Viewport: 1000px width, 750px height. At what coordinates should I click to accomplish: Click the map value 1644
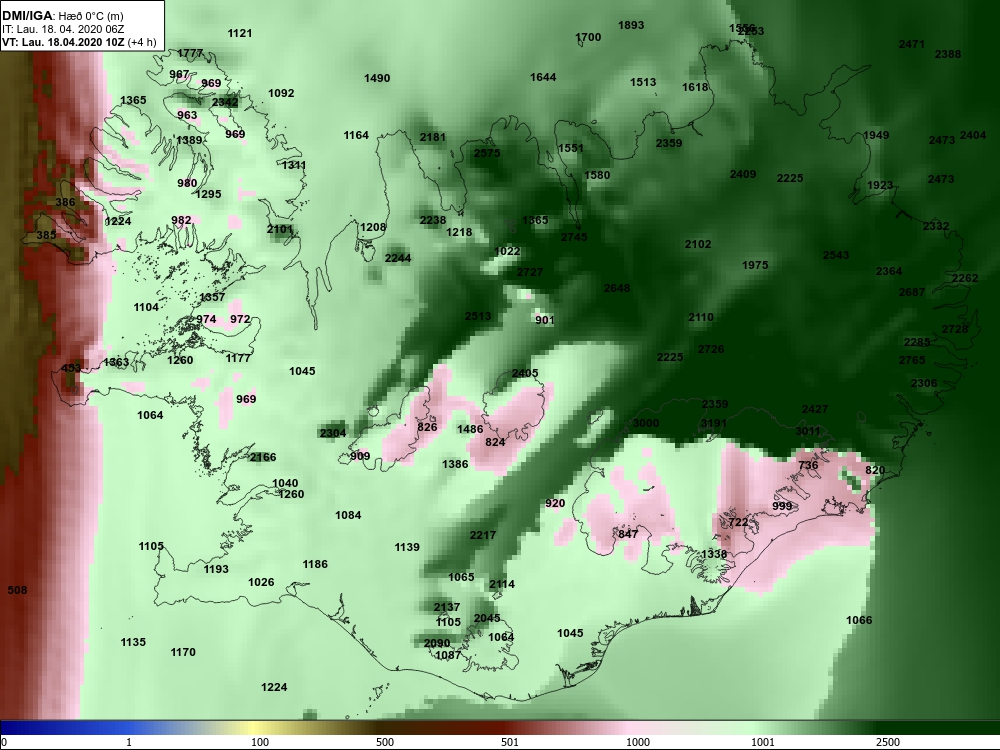pyautogui.click(x=543, y=77)
